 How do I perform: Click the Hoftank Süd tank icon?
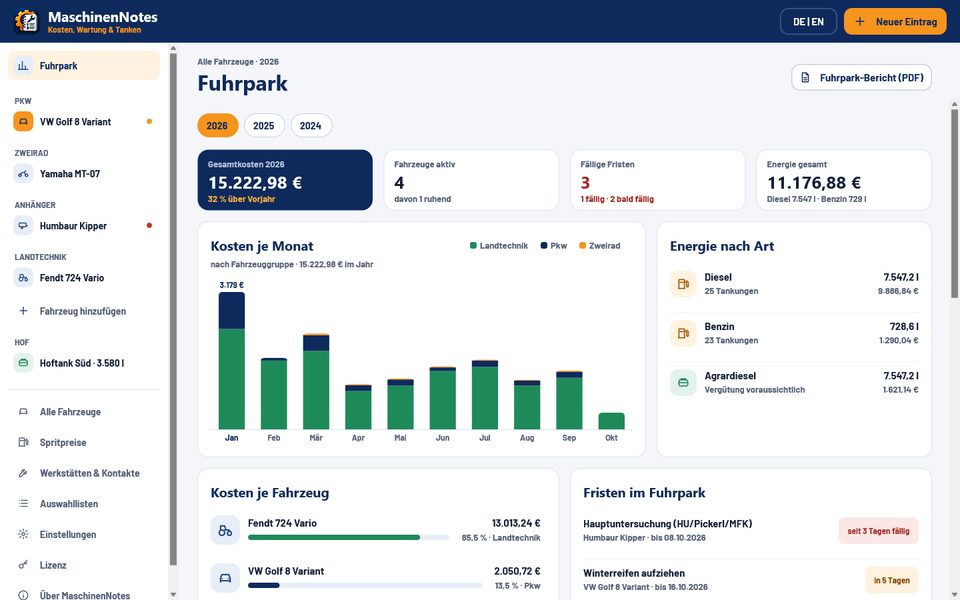pos(23,362)
